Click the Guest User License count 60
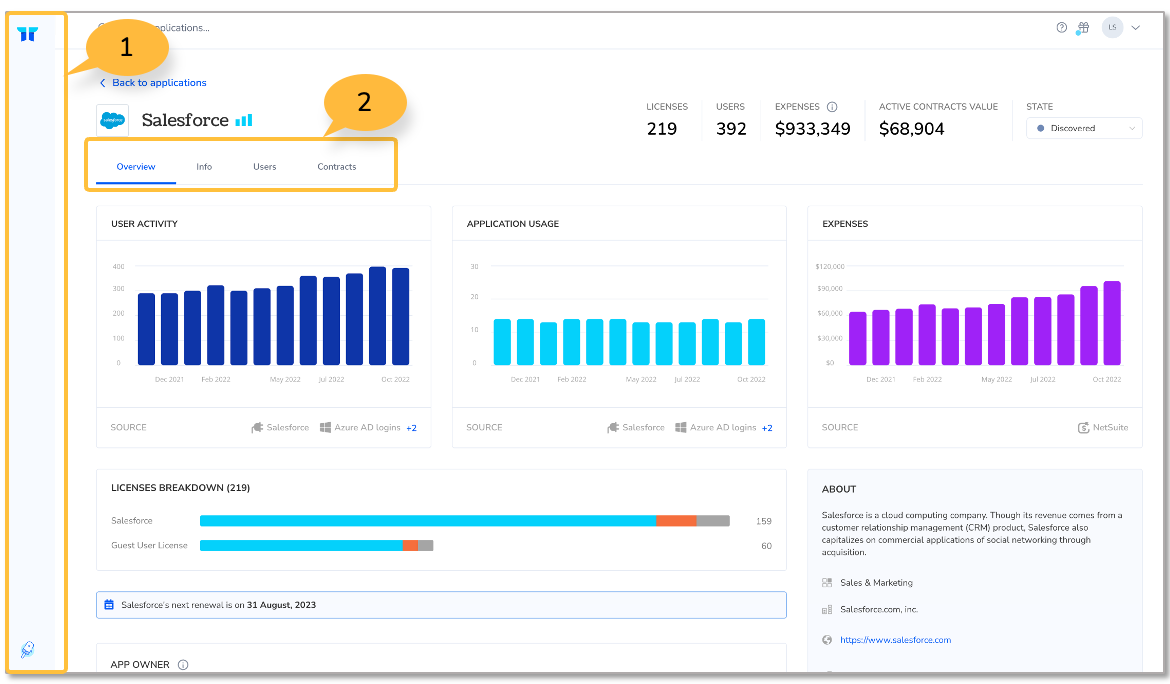The image size is (1170, 684). tap(766, 546)
